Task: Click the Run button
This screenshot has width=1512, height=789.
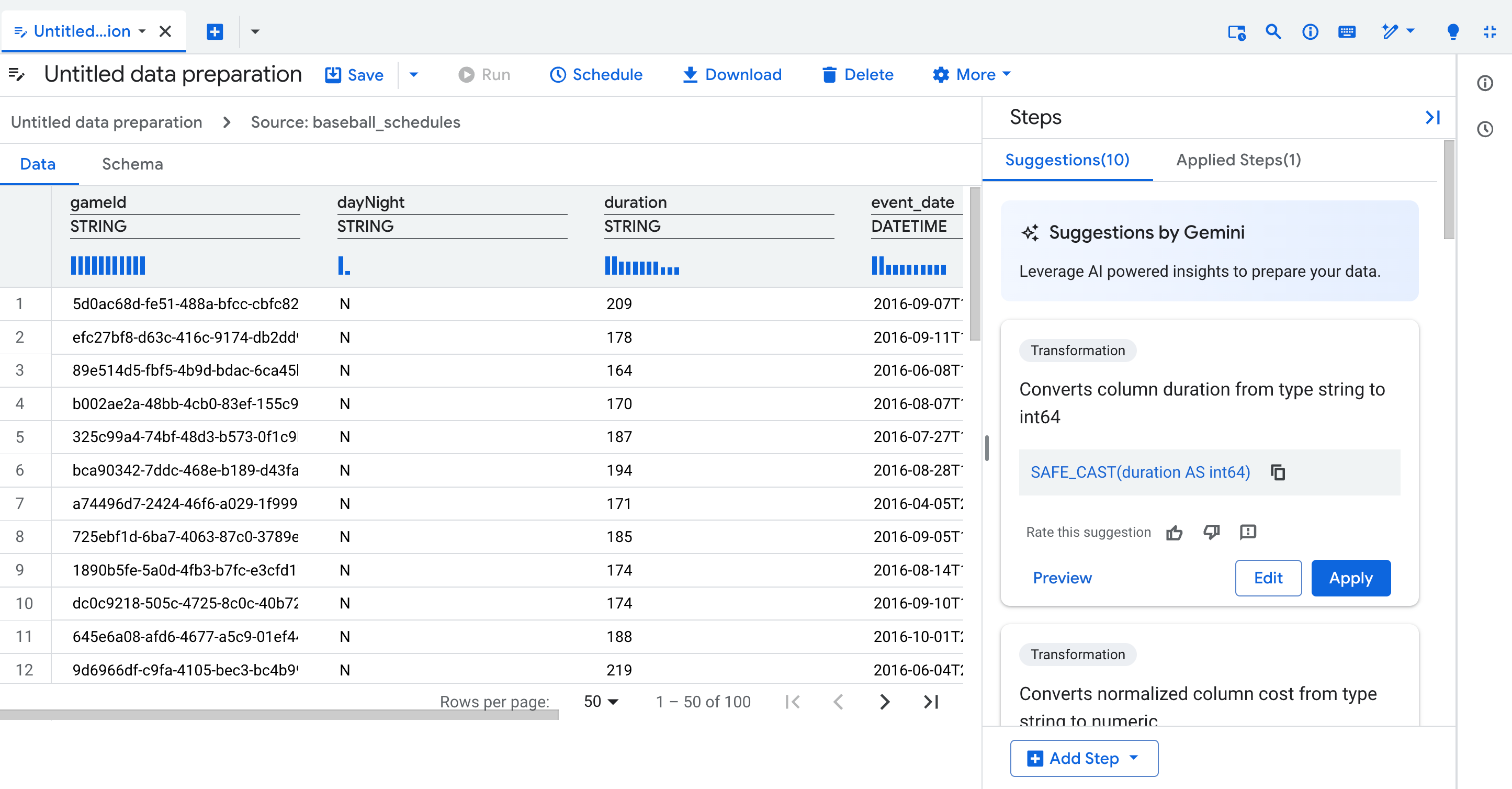Action: [x=484, y=74]
